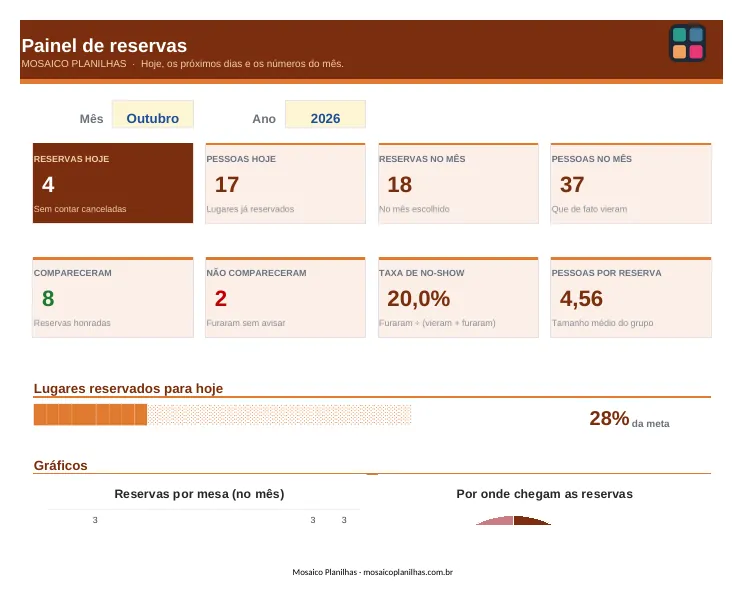This screenshot has width=743, height=597.
Task: Select the Por onde chegam as reservas title
Action: tap(544, 494)
